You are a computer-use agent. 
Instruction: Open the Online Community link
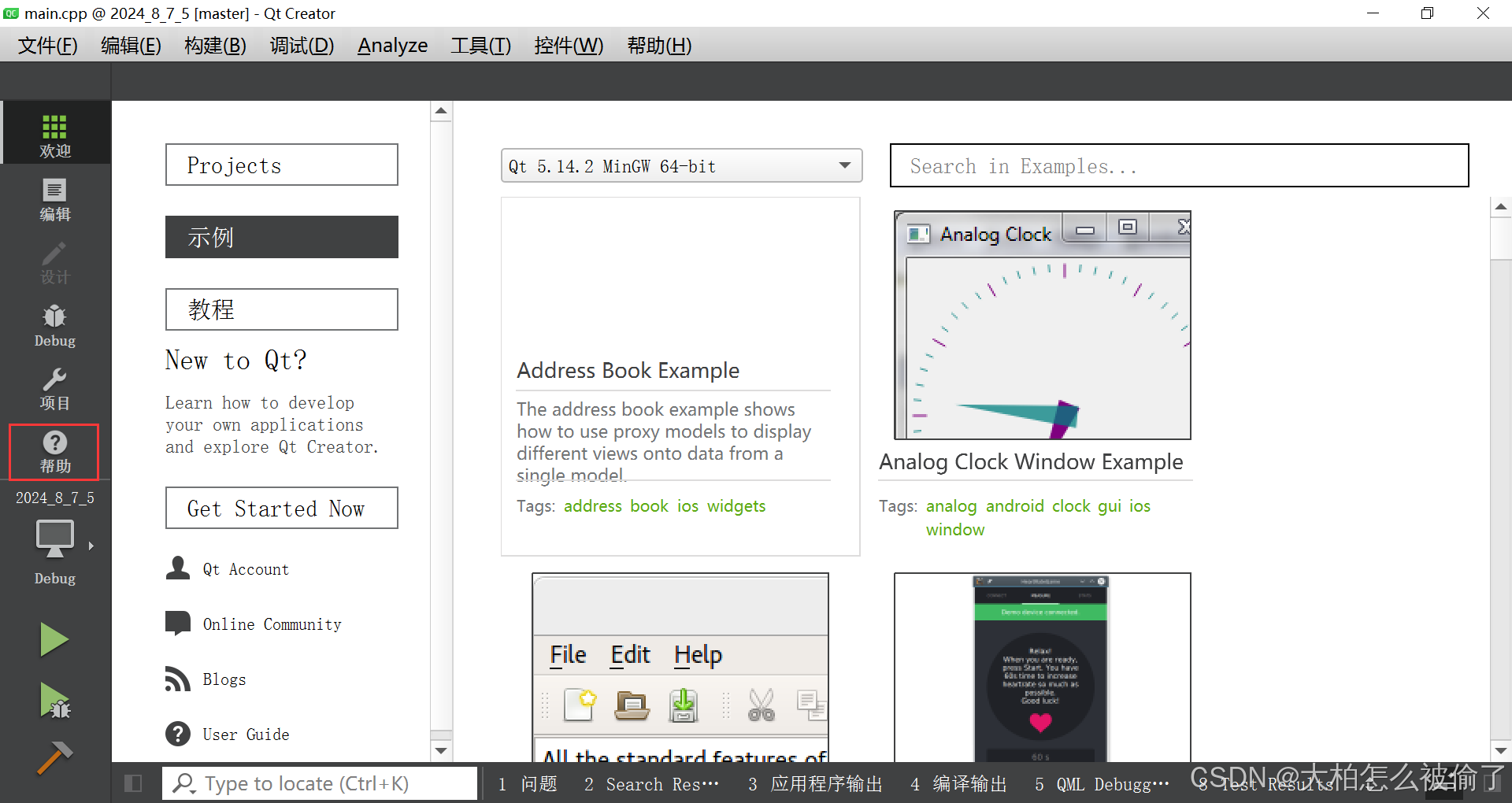coord(272,624)
